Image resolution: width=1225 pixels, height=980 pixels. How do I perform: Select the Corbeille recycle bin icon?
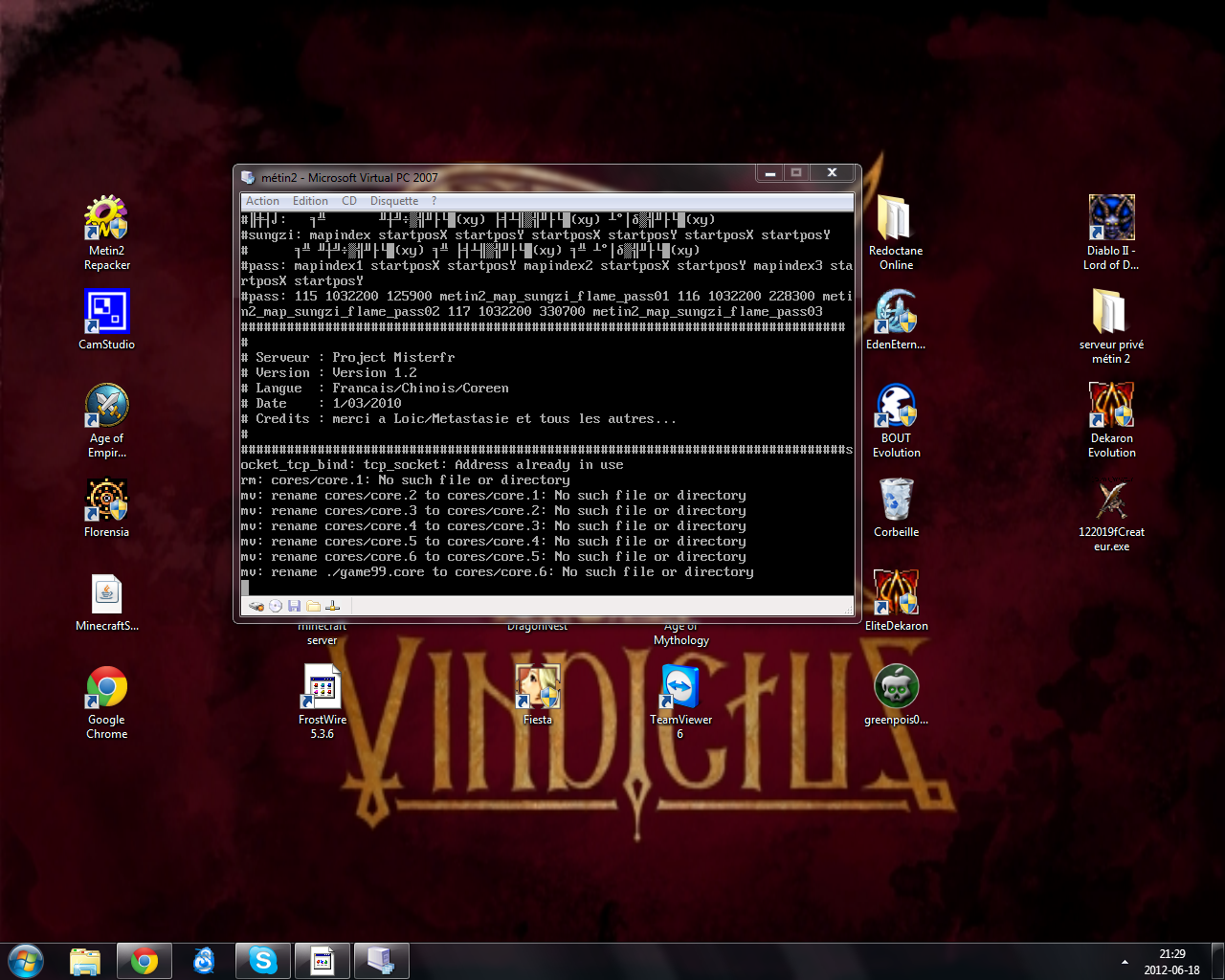pyautogui.click(x=897, y=508)
